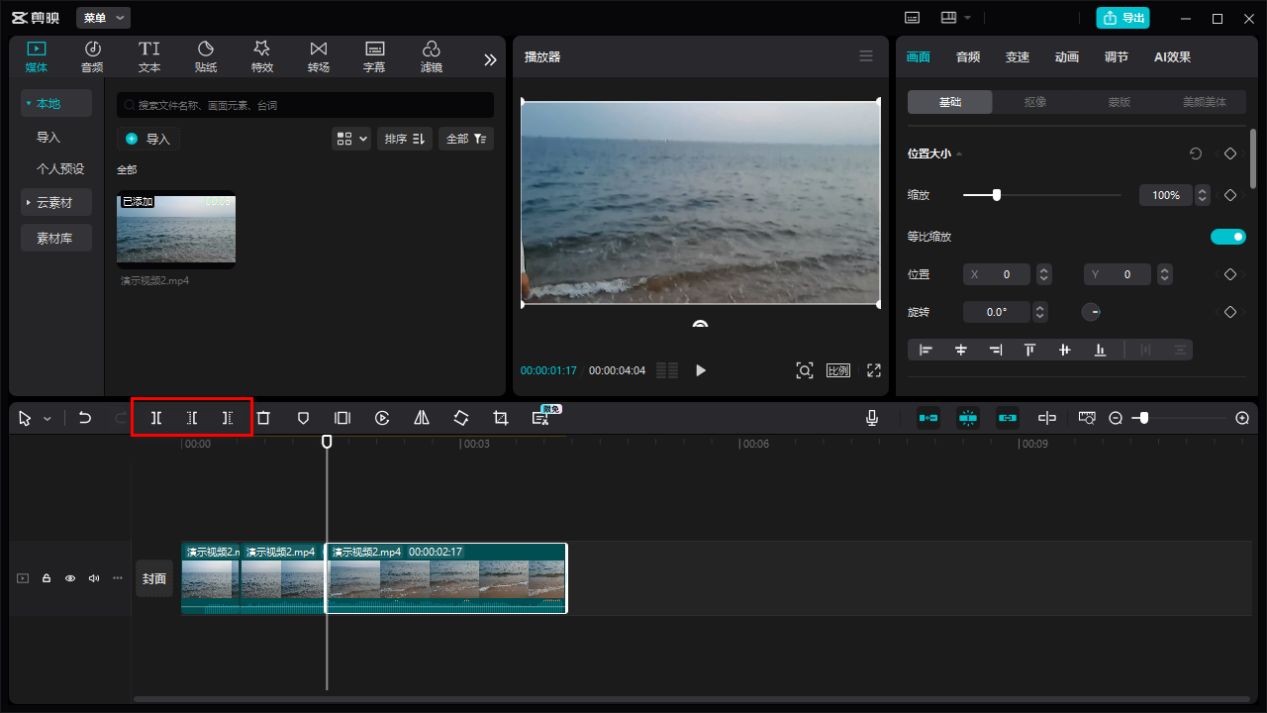The image size is (1267, 713).
Task: Toggle auto-snap button in timeline toolbar
Action: click(967, 418)
